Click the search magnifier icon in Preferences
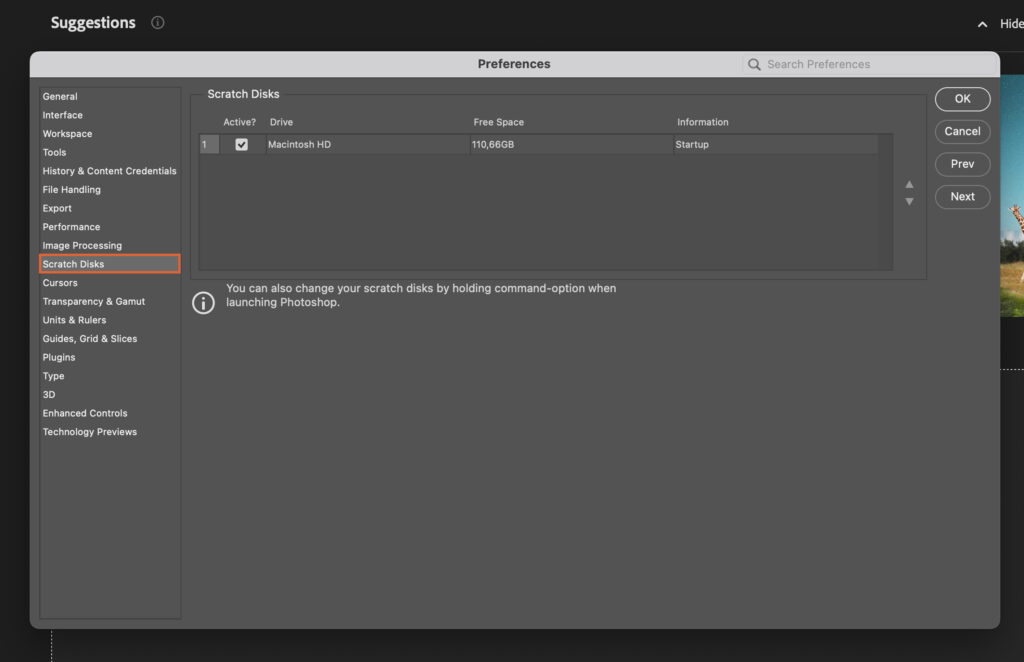1024x662 pixels. [x=754, y=64]
